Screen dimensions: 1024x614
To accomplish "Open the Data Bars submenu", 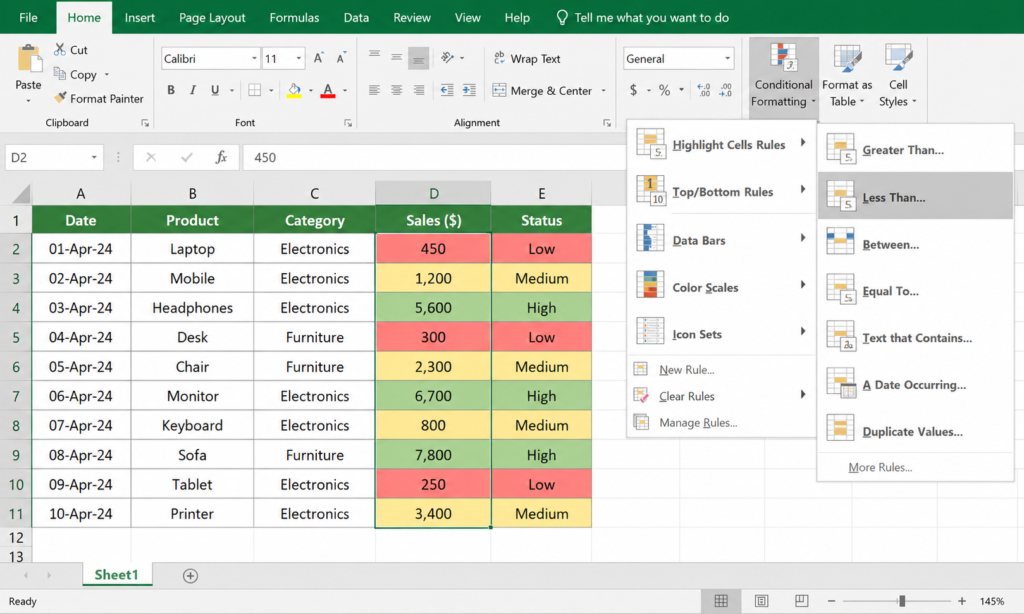I will click(x=721, y=240).
